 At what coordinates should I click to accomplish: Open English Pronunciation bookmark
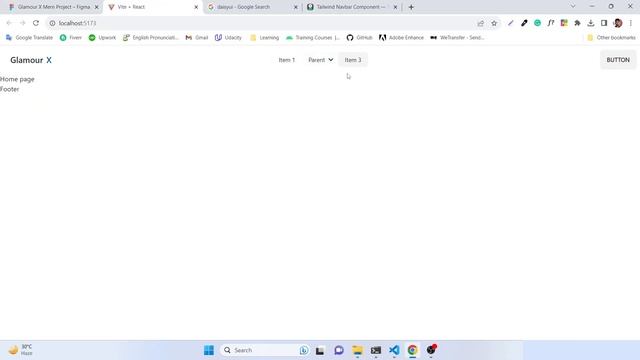[x=151, y=38]
